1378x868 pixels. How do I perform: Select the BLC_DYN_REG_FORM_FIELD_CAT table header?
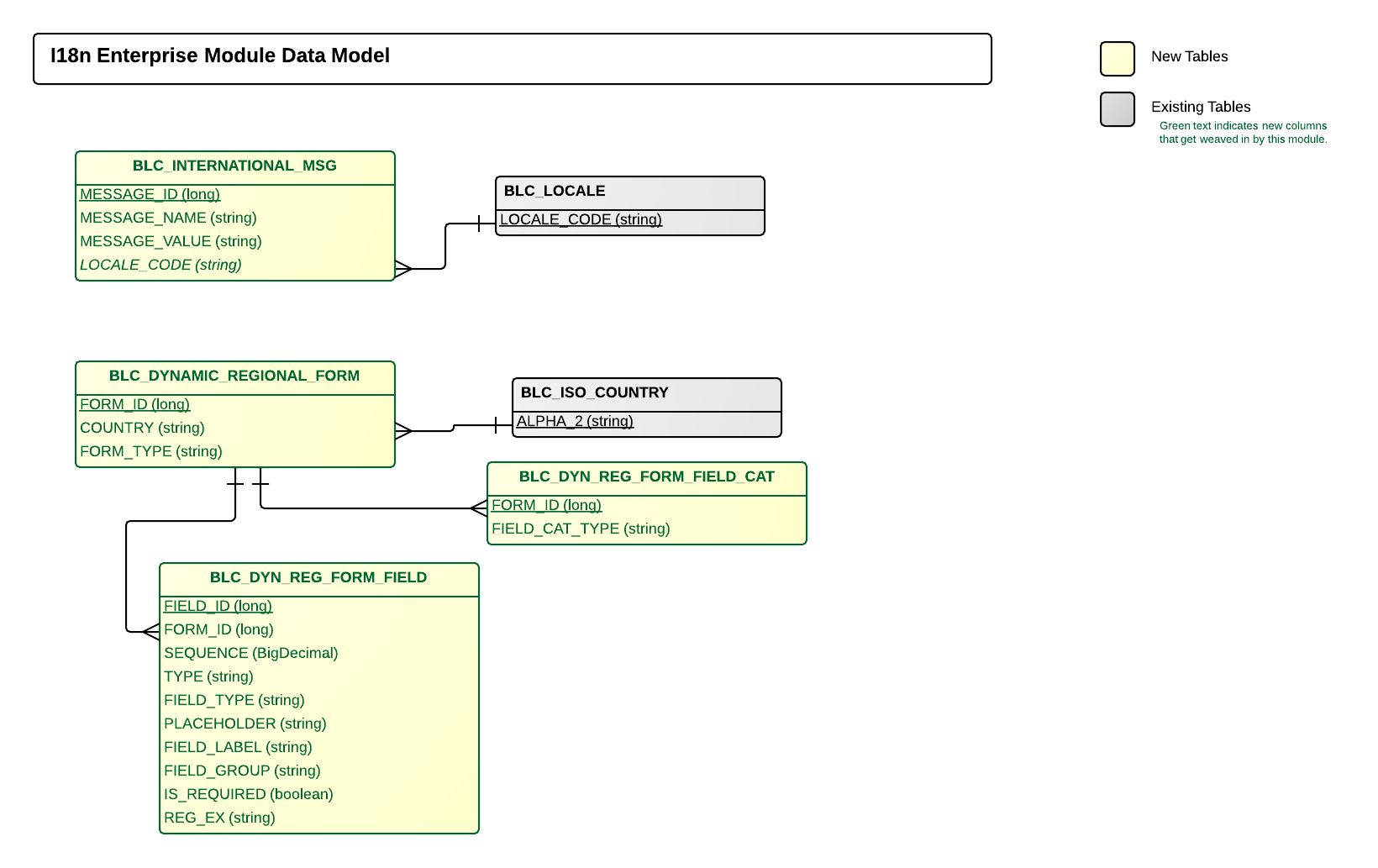pos(646,477)
